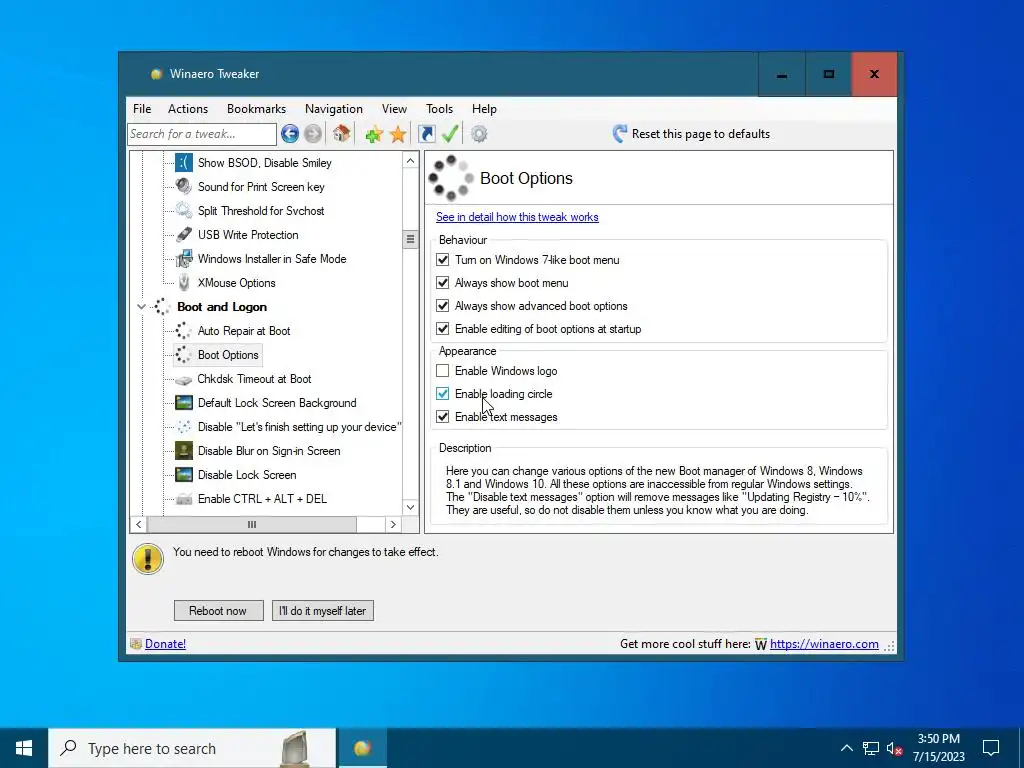Screen dimensions: 1024x768
Task: Click the Disable Lock Screen icon
Action: (184, 475)
